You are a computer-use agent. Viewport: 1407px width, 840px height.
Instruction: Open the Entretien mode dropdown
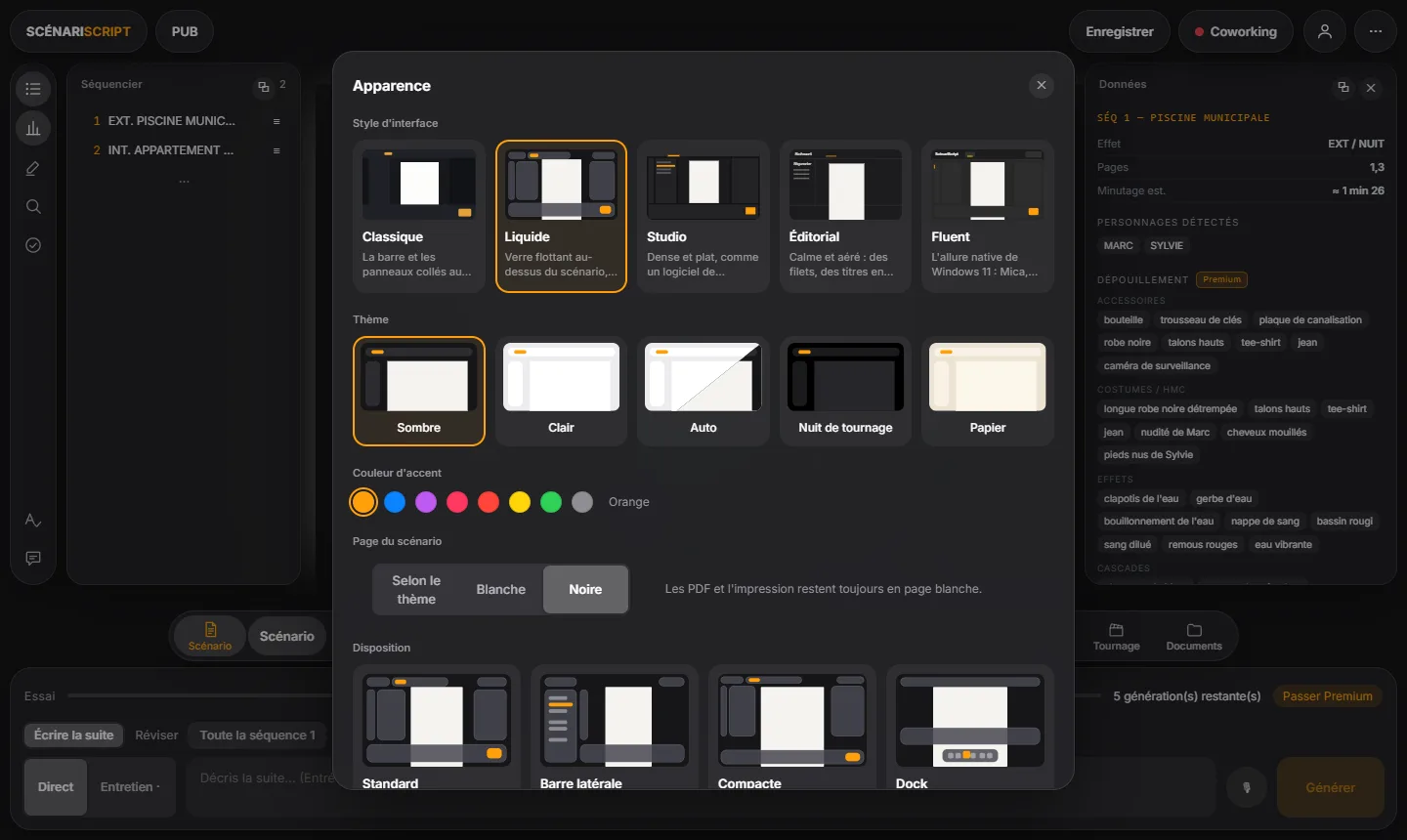click(130, 787)
